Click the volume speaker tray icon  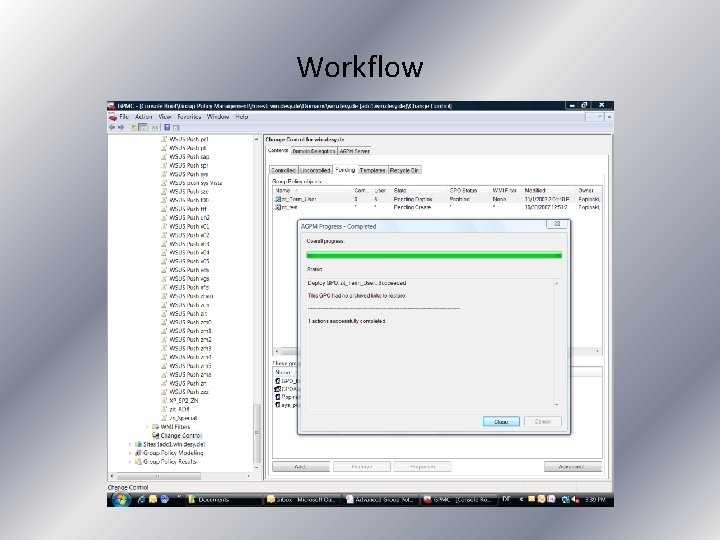pos(575,500)
